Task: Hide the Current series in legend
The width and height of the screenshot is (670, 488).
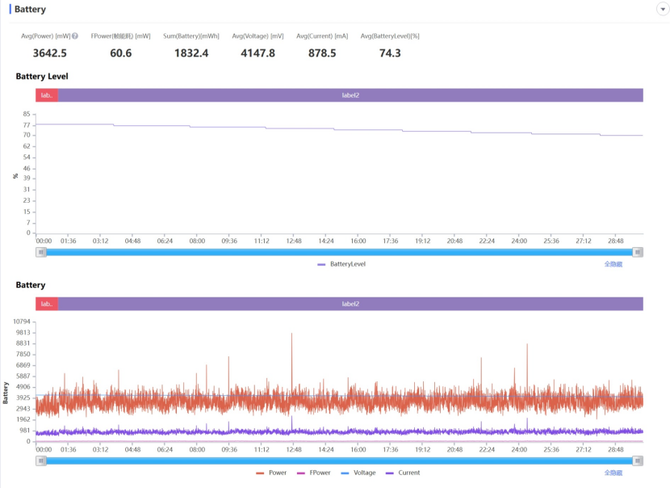Action: tap(403, 473)
